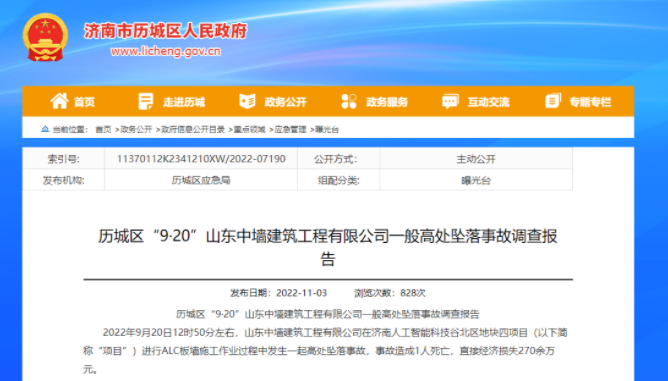Click the 重点领域 breadcrumb link

pyautogui.click(x=250, y=130)
